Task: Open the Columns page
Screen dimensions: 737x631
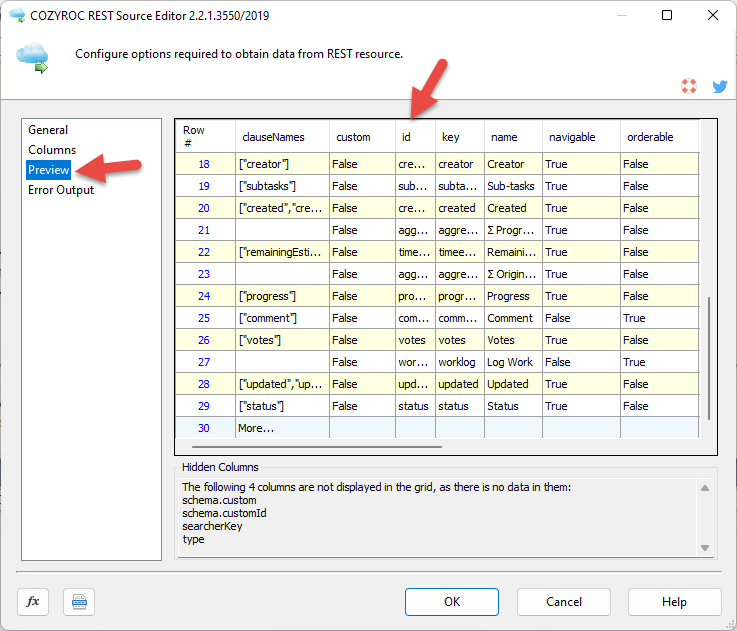Action: [52, 150]
